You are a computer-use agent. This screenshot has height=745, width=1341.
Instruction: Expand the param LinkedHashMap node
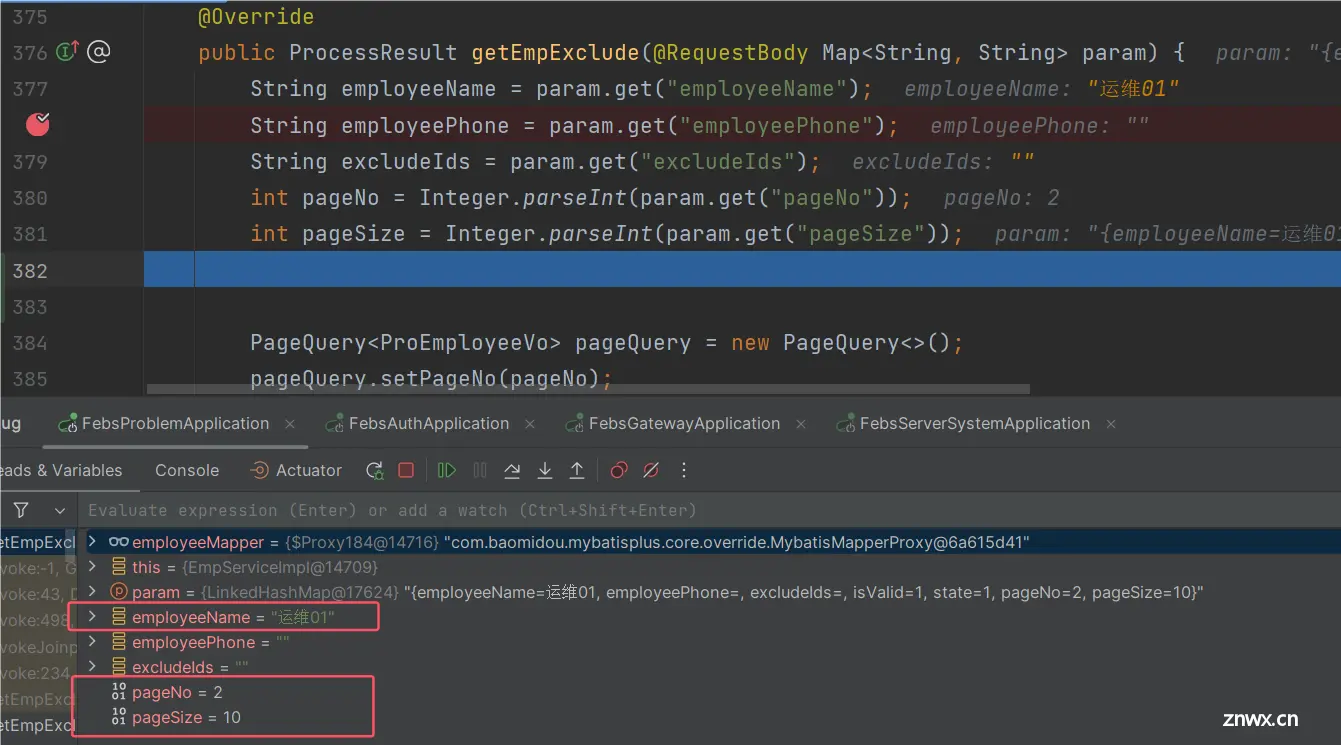(92, 592)
